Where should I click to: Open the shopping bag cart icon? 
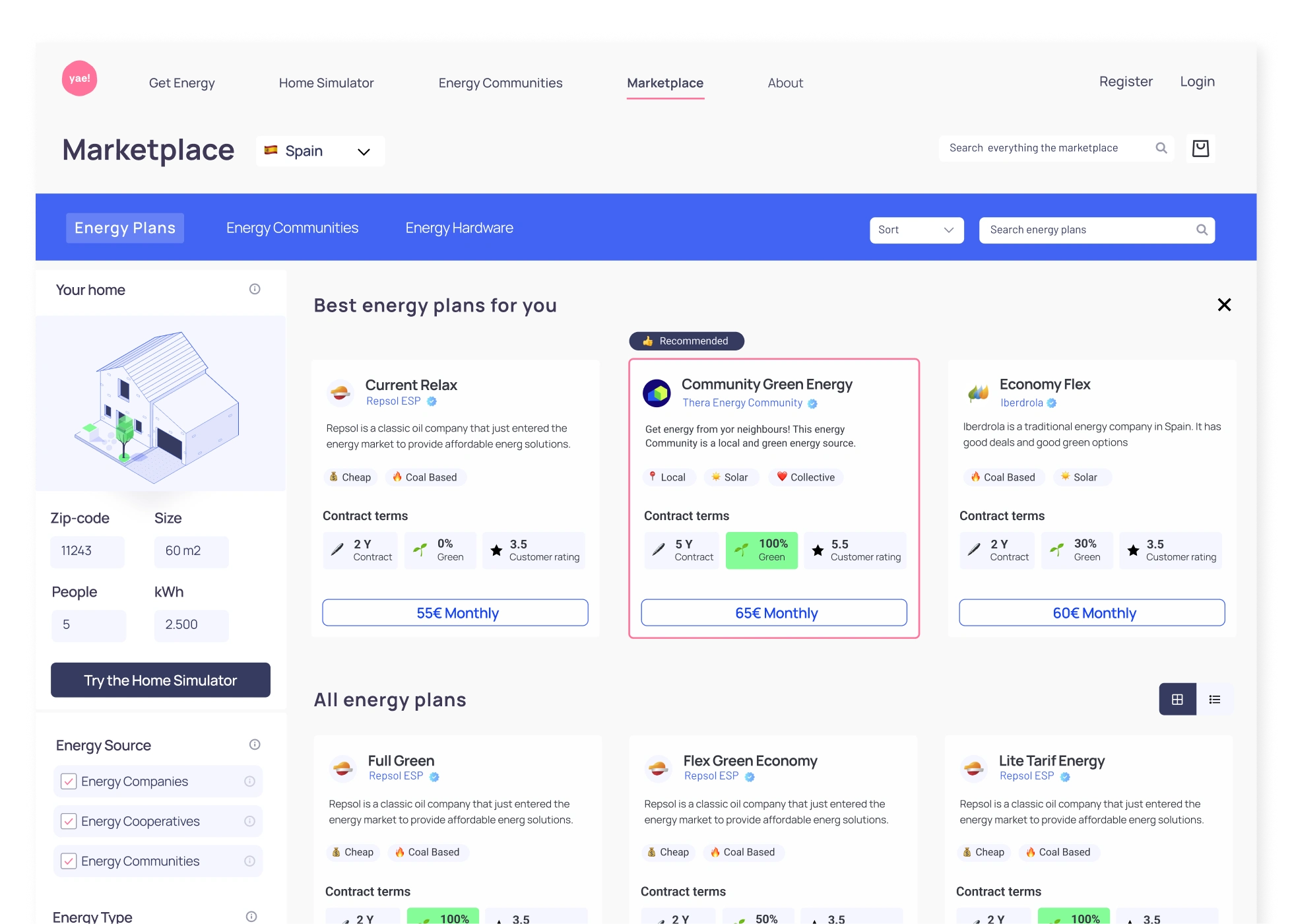[x=1200, y=148]
